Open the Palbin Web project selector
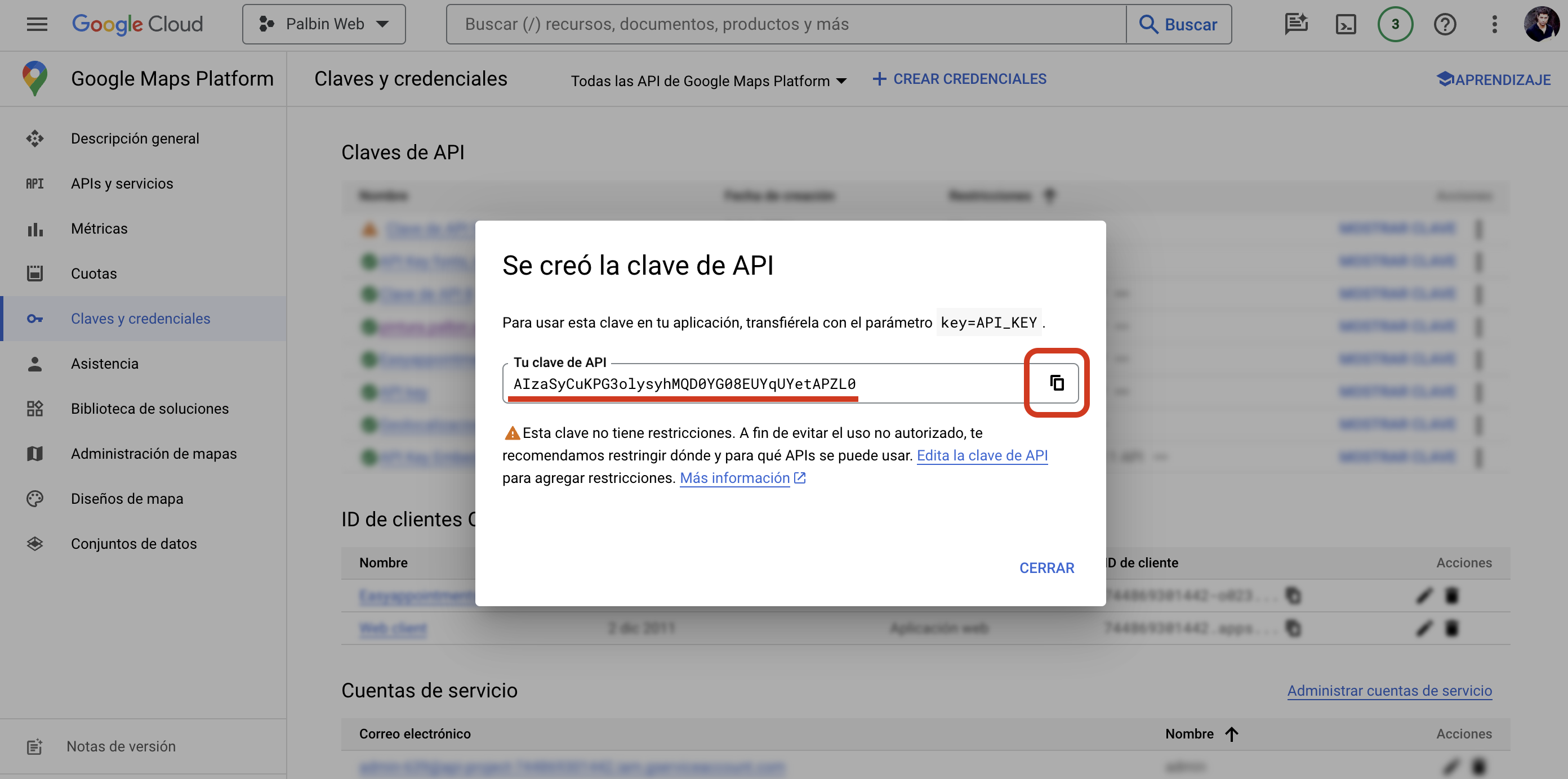Image resolution: width=1568 pixels, height=779 pixels. (x=324, y=24)
